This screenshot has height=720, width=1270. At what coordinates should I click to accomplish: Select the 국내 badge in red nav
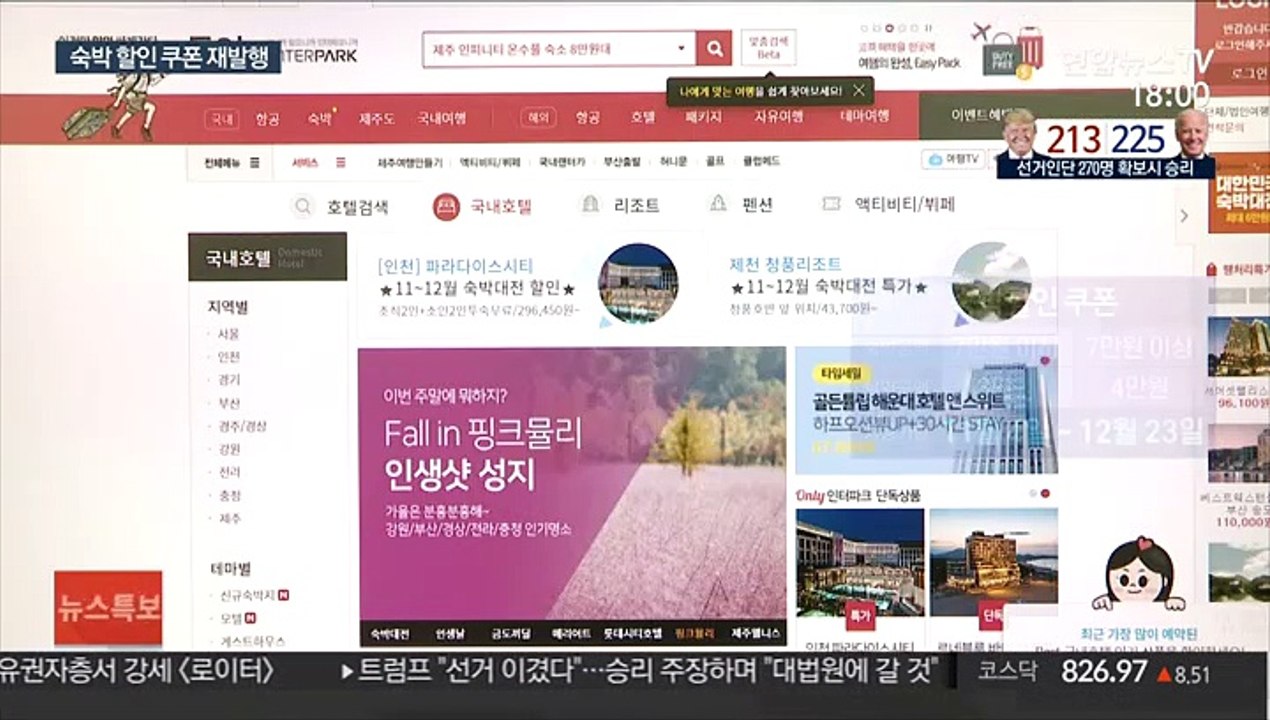(221, 118)
